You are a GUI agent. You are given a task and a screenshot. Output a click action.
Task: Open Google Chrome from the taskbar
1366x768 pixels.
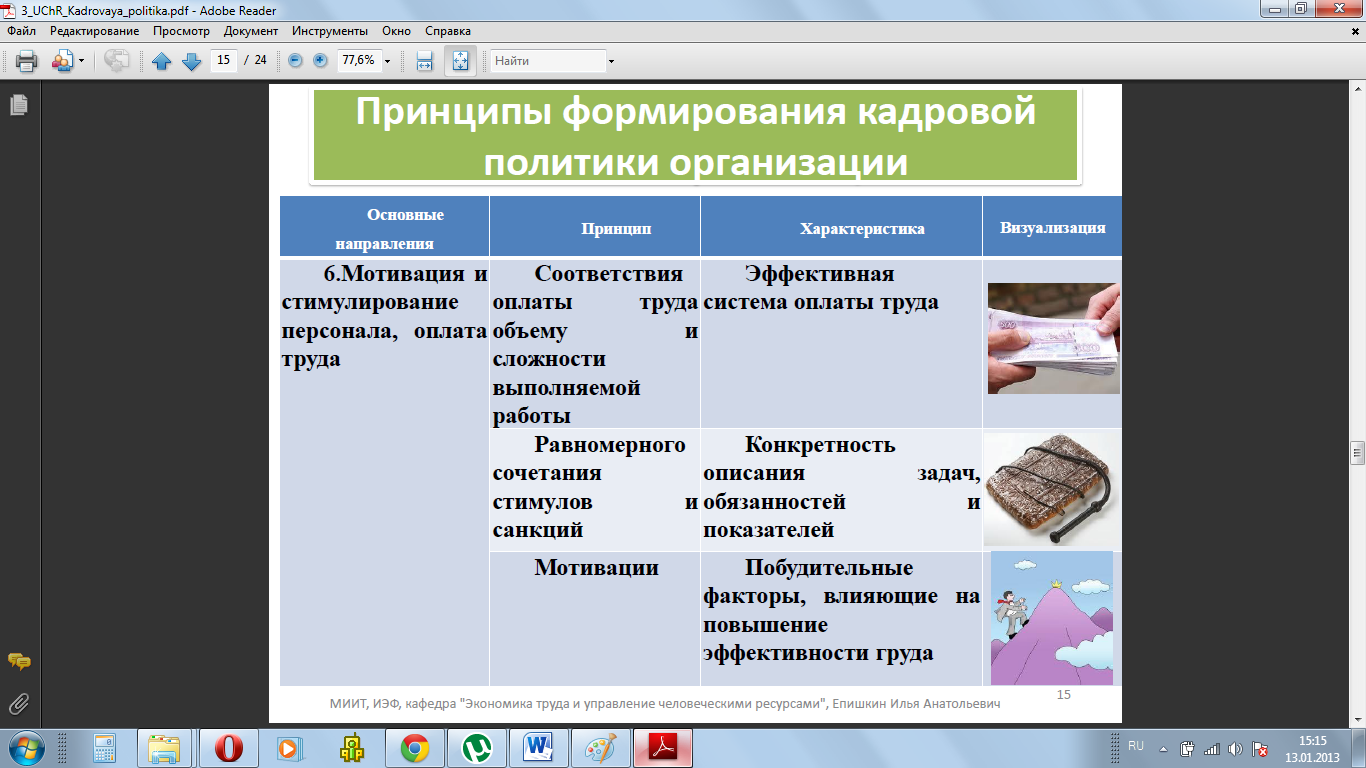coord(415,748)
